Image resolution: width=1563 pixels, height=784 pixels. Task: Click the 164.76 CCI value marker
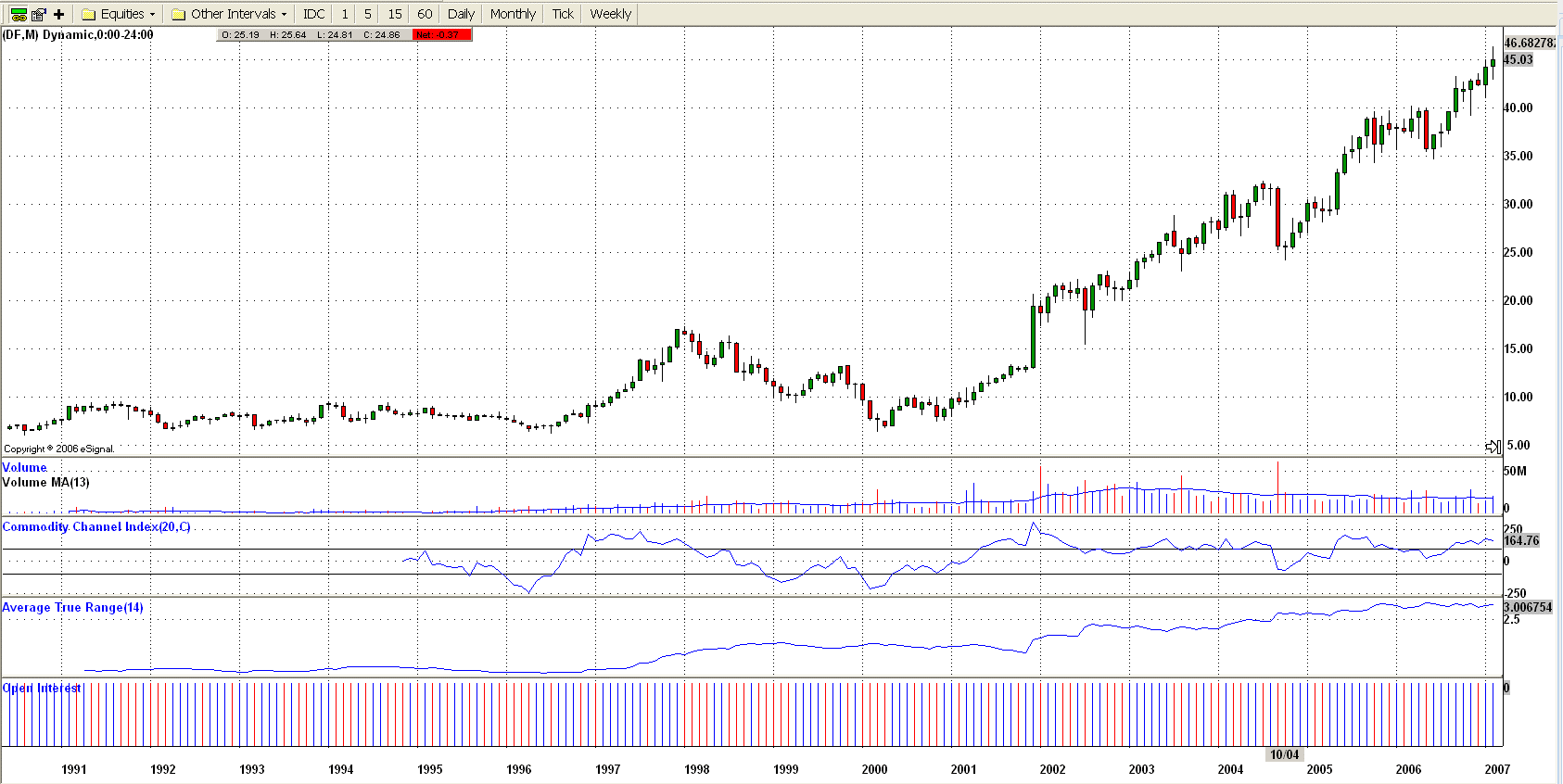(x=1521, y=540)
